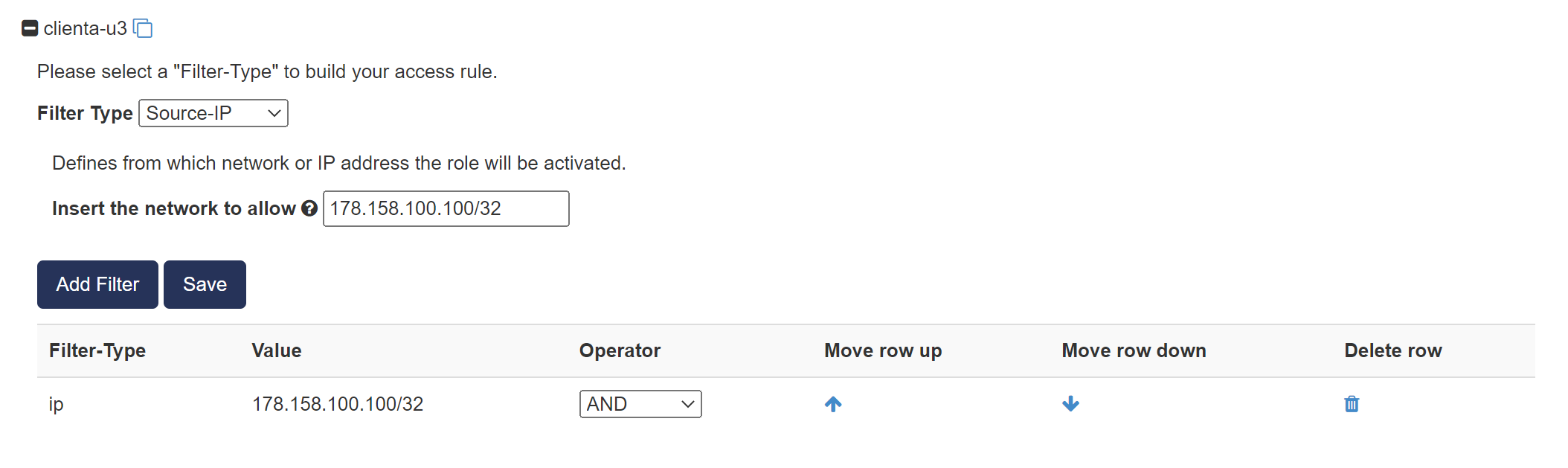Image resolution: width=1568 pixels, height=468 pixels.
Task: Click the Value column header
Action: coord(277,350)
